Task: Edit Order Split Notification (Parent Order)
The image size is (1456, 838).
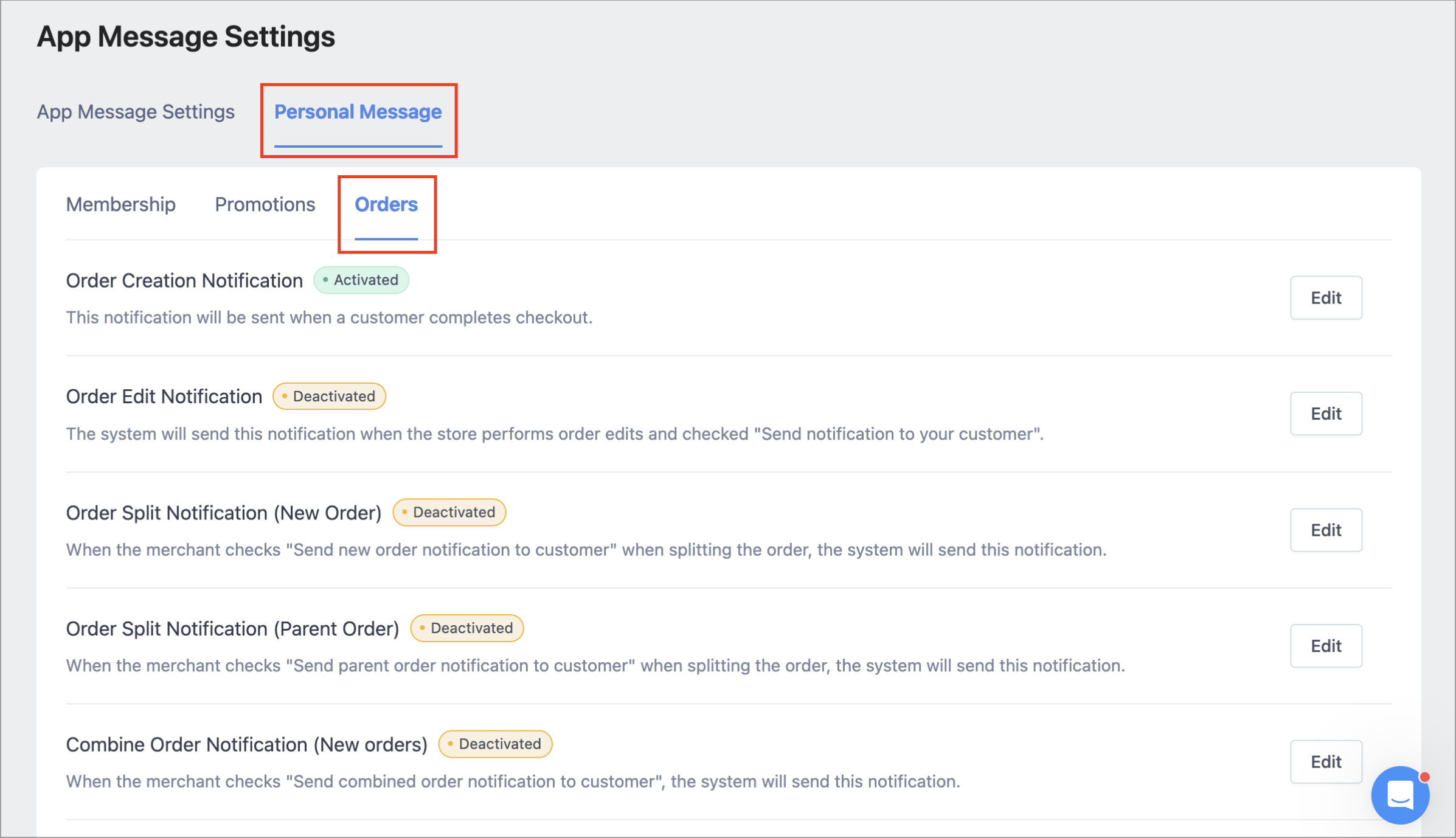Action: (1326, 646)
